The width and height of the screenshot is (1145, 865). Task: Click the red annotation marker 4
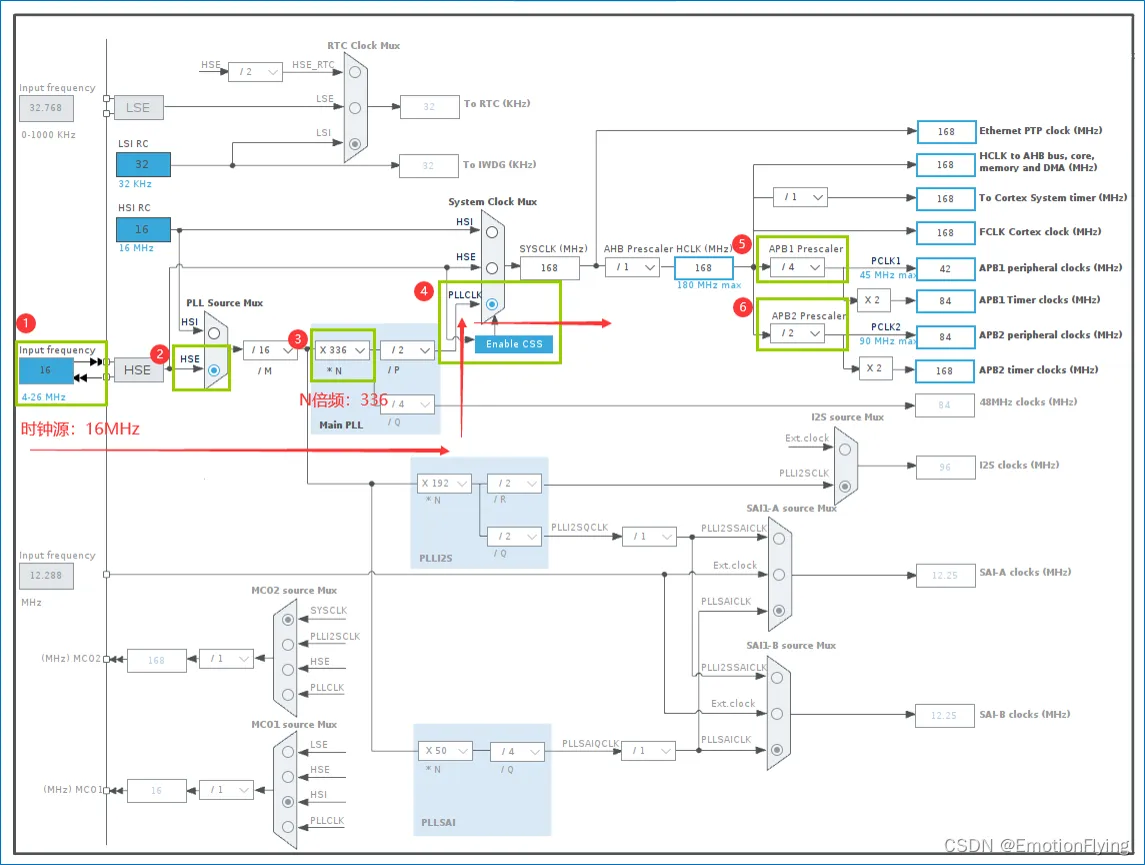424,291
